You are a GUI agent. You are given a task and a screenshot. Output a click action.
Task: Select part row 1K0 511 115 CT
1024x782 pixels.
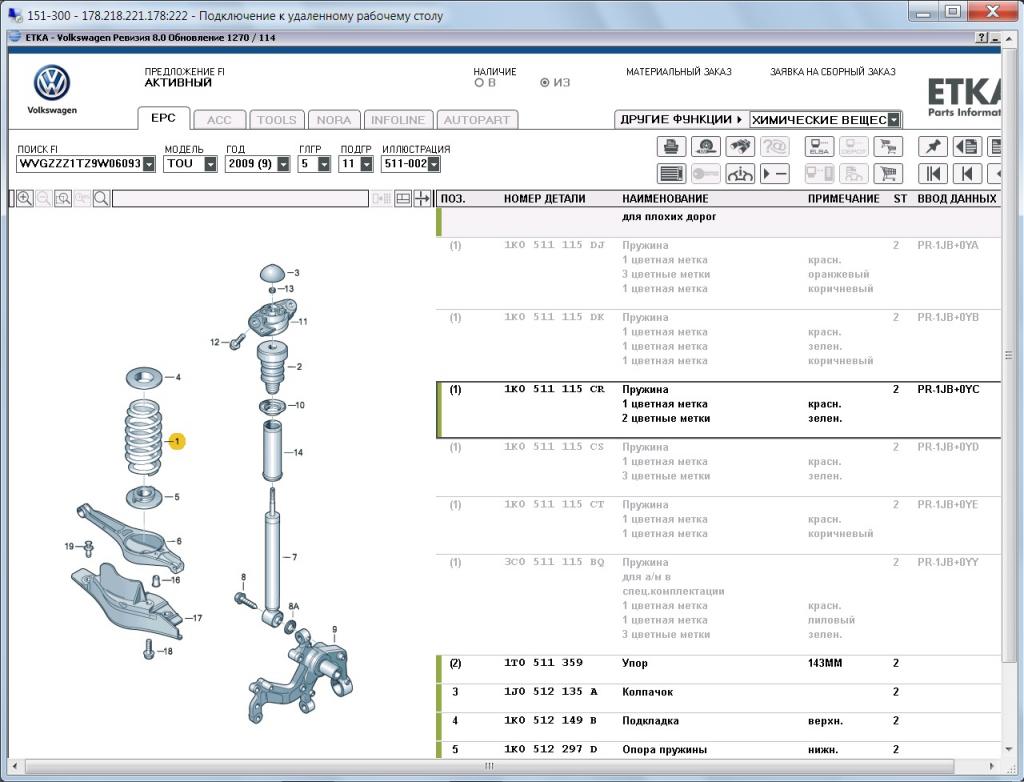(718, 525)
